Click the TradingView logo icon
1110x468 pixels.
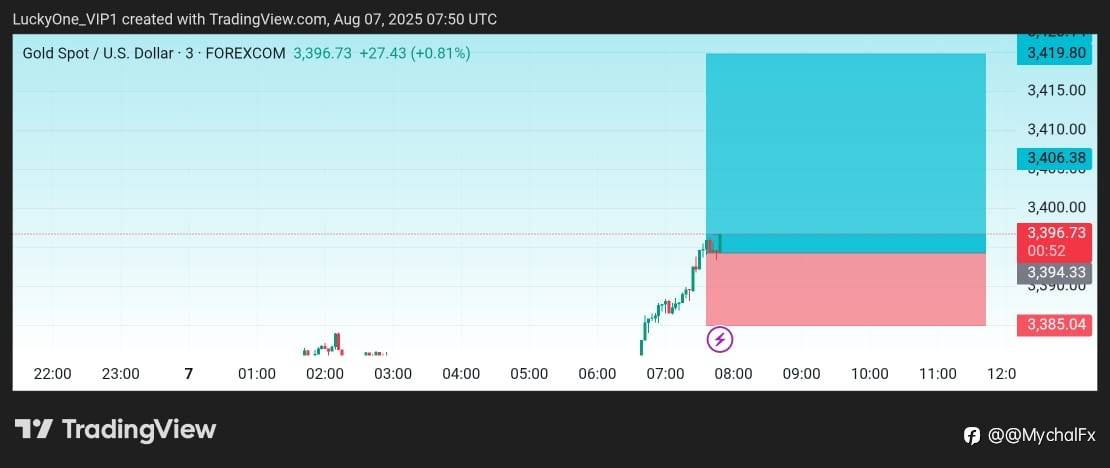(x=33, y=430)
